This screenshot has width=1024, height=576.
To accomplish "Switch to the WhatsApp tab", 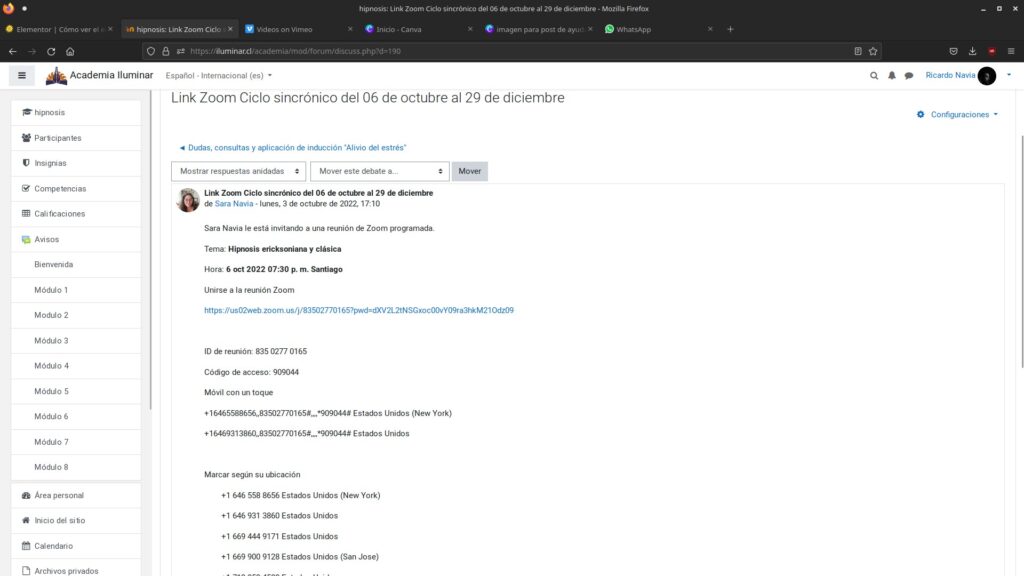I will 658,29.
